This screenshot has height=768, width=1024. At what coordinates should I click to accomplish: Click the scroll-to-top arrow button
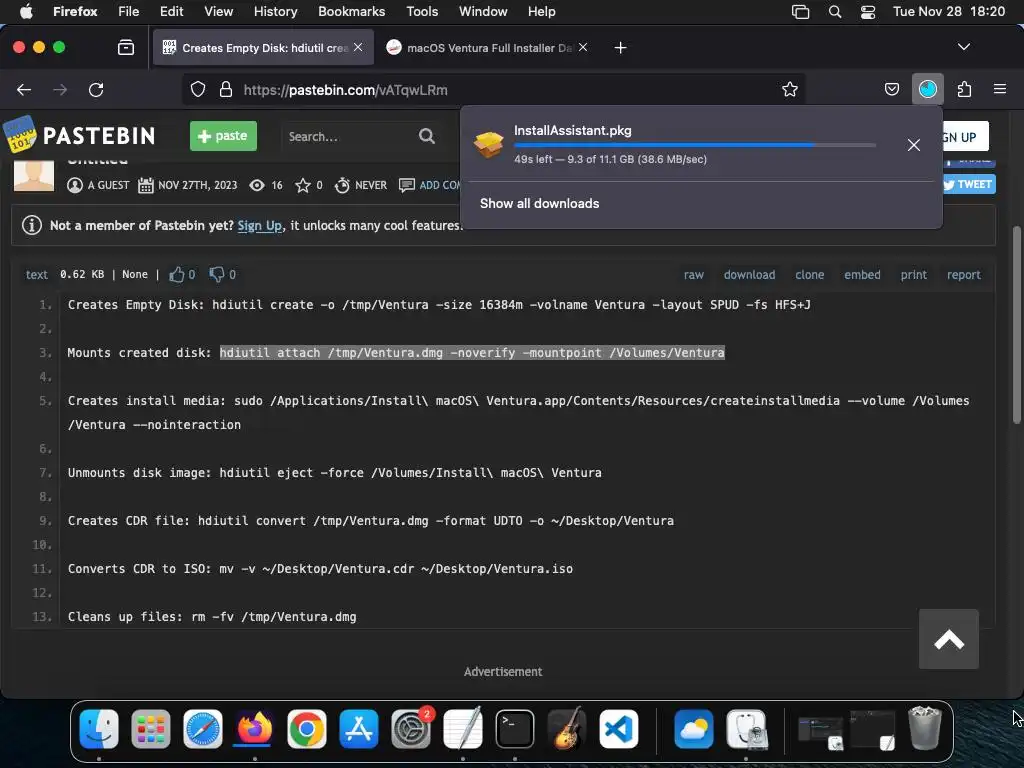[x=948, y=639]
